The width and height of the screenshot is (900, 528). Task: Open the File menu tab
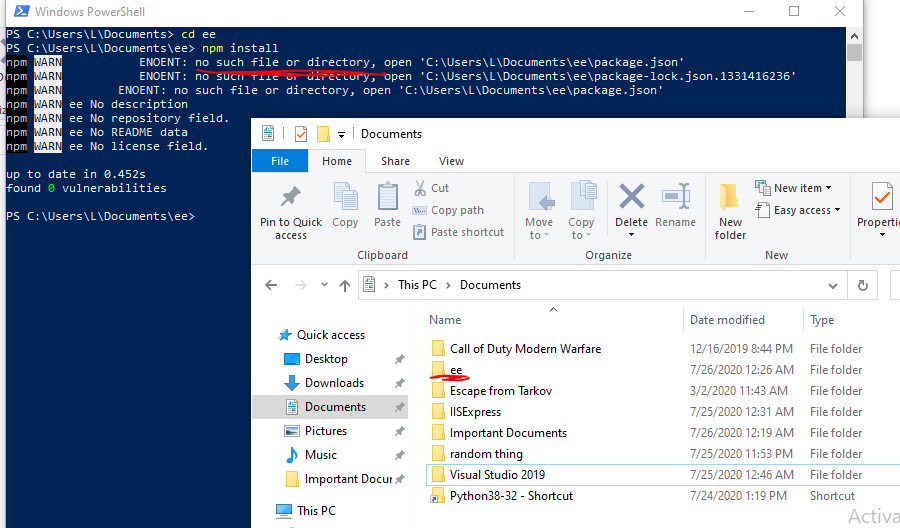[x=280, y=161]
